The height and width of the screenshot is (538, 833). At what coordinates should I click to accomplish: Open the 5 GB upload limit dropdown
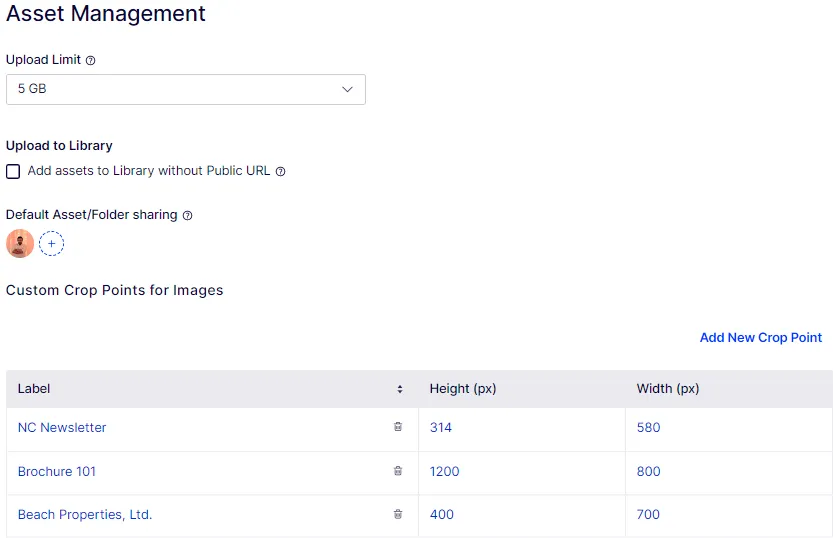pos(186,89)
